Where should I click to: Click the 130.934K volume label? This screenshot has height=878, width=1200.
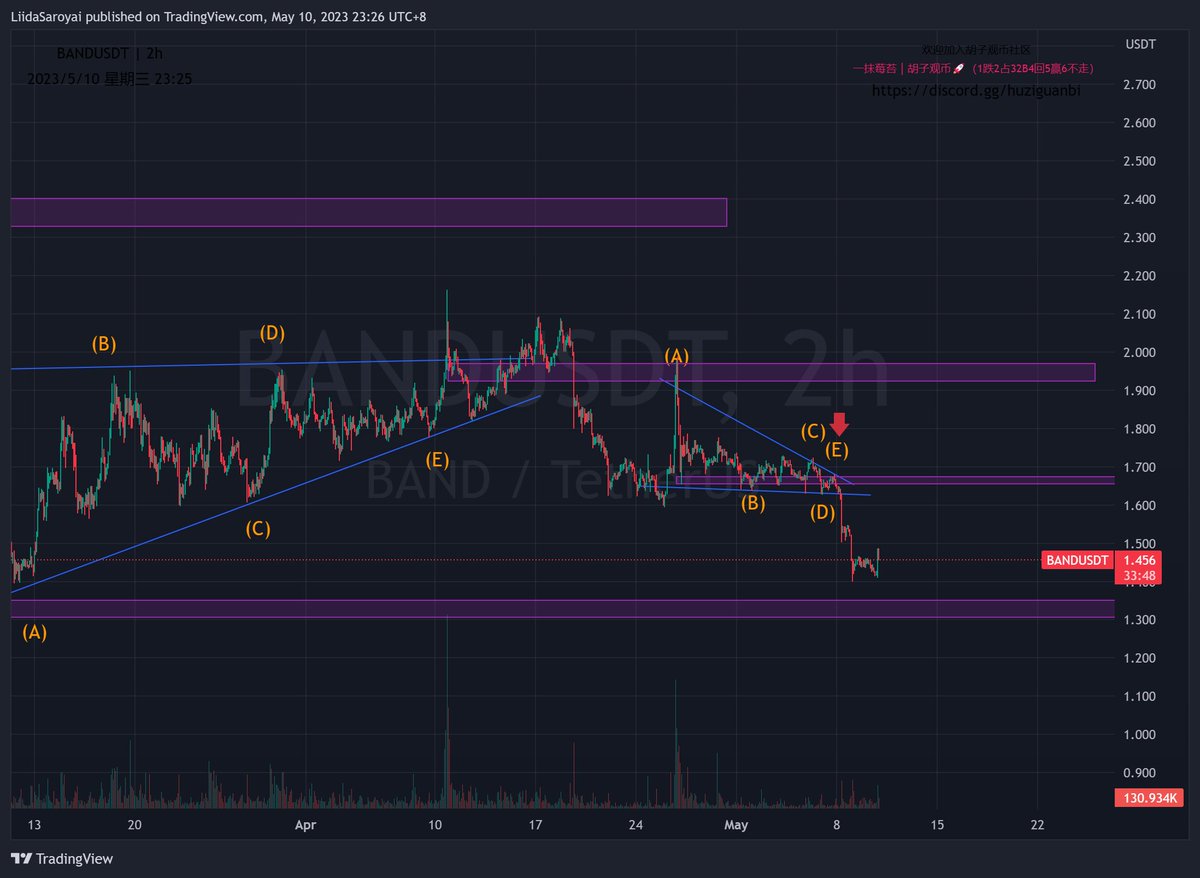1148,798
